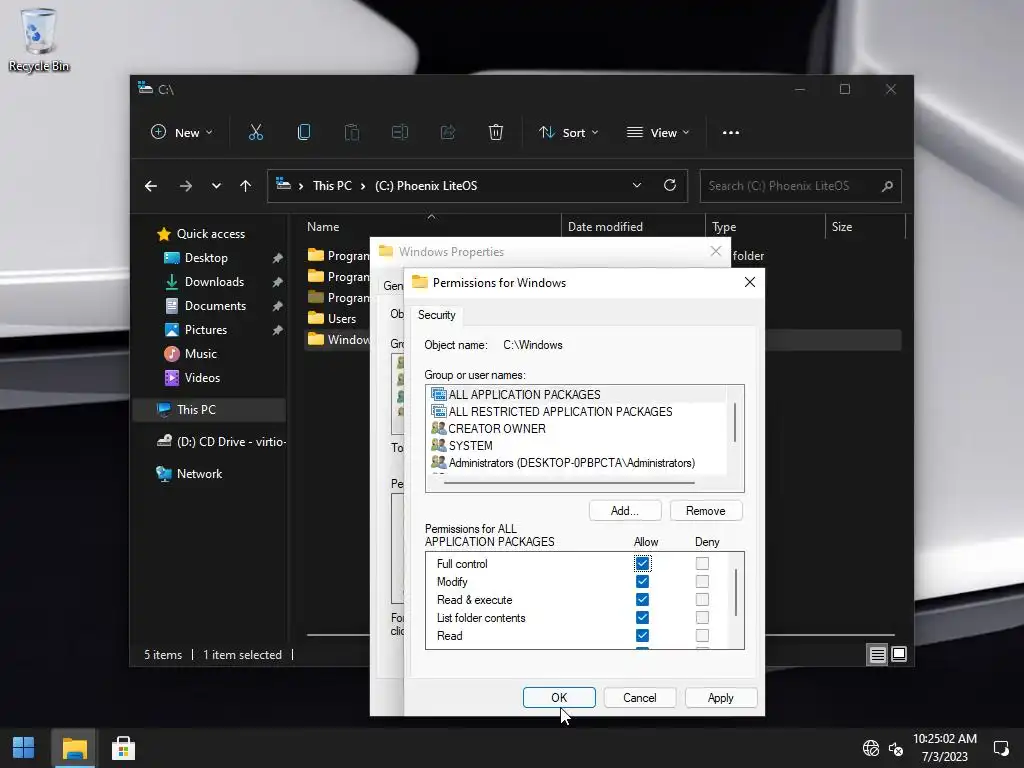Switch to large thumbnails view icon in status bar
The height and width of the screenshot is (768, 1024).
[x=899, y=654]
